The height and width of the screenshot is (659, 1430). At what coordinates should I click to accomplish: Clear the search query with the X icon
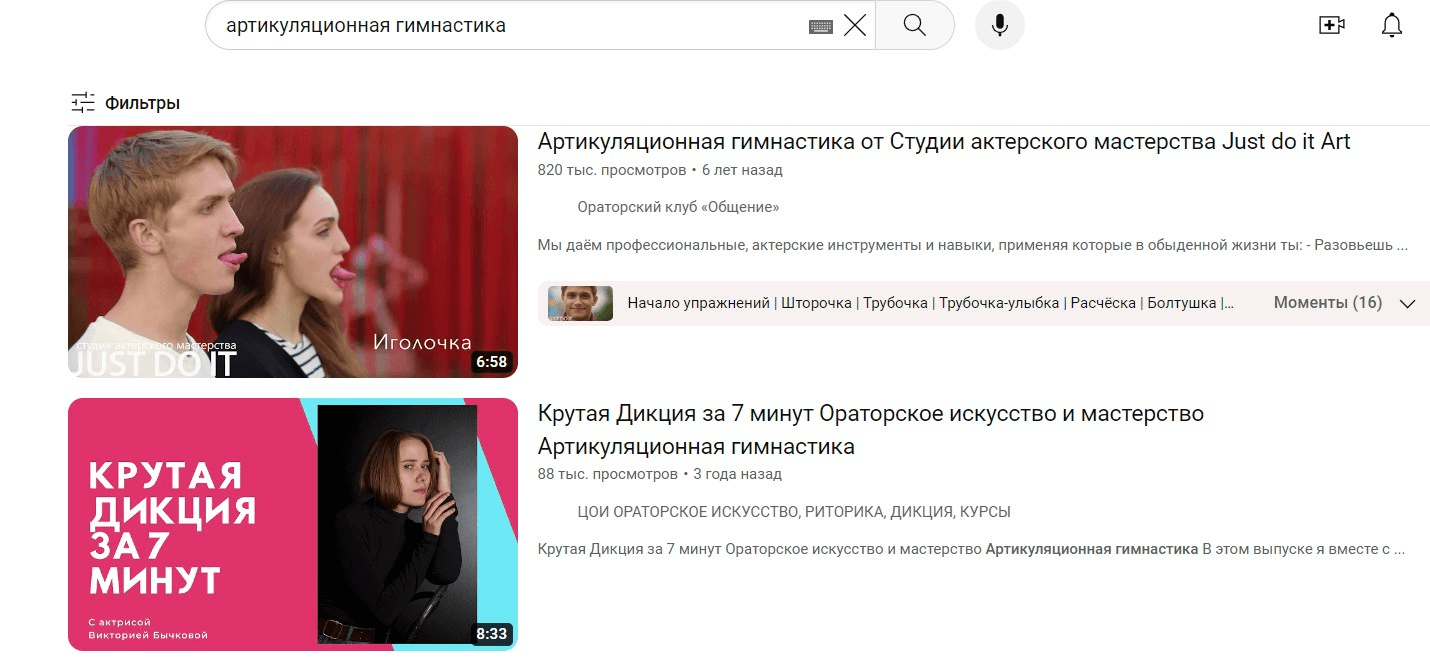[855, 26]
